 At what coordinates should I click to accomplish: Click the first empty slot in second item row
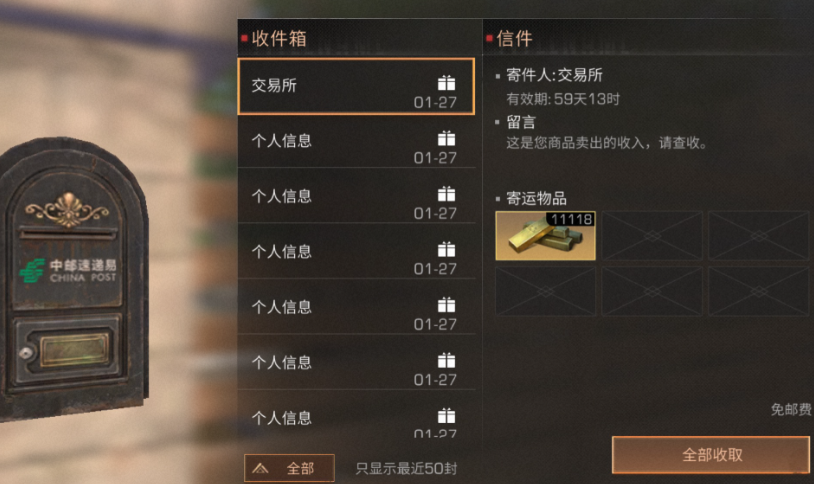546,291
